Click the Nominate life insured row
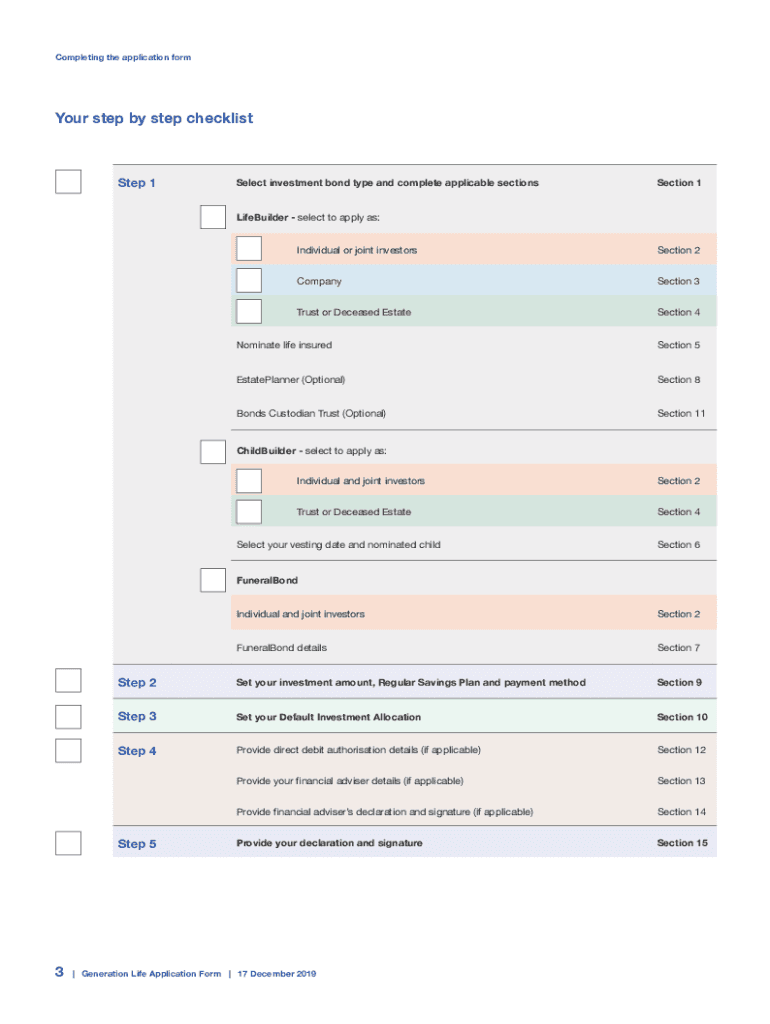The height and width of the screenshot is (1024, 770). click(284, 345)
